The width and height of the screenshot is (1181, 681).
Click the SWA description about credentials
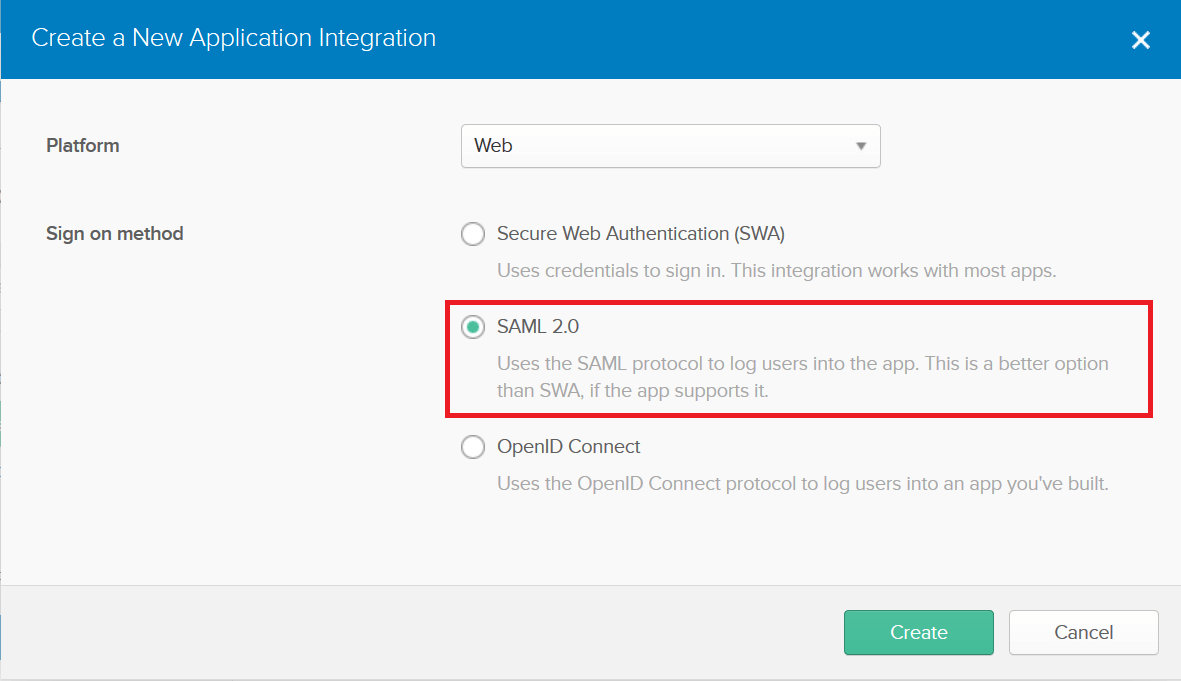pyautogui.click(x=776, y=271)
